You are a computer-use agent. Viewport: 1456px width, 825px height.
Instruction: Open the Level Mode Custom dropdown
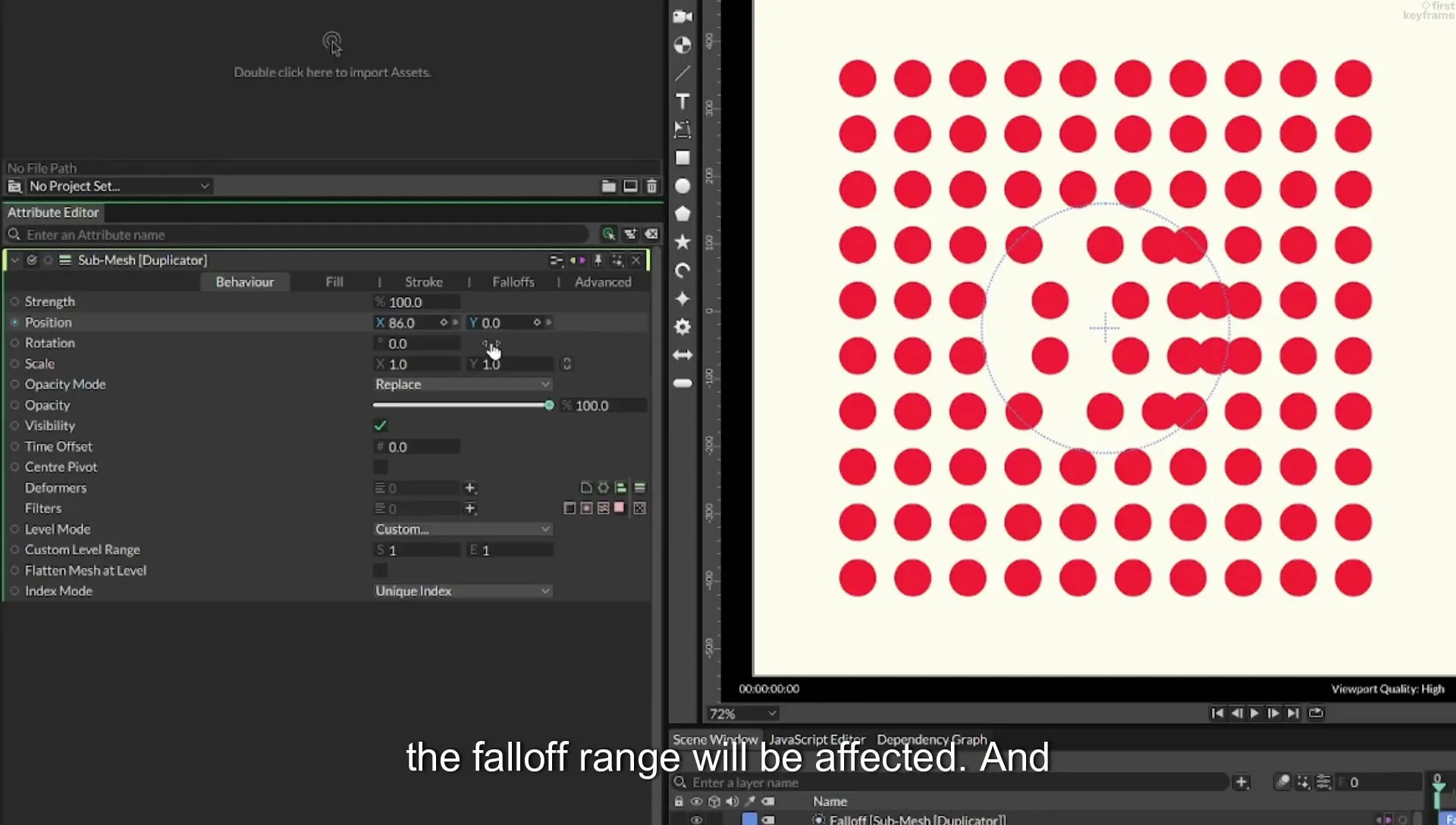pyautogui.click(x=463, y=529)
